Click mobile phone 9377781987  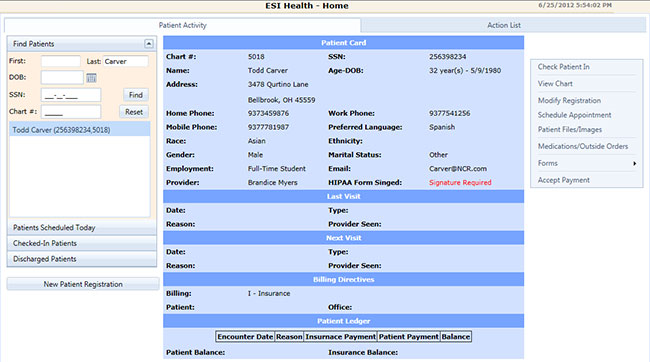pyautogui.click(x=268, y=127)
